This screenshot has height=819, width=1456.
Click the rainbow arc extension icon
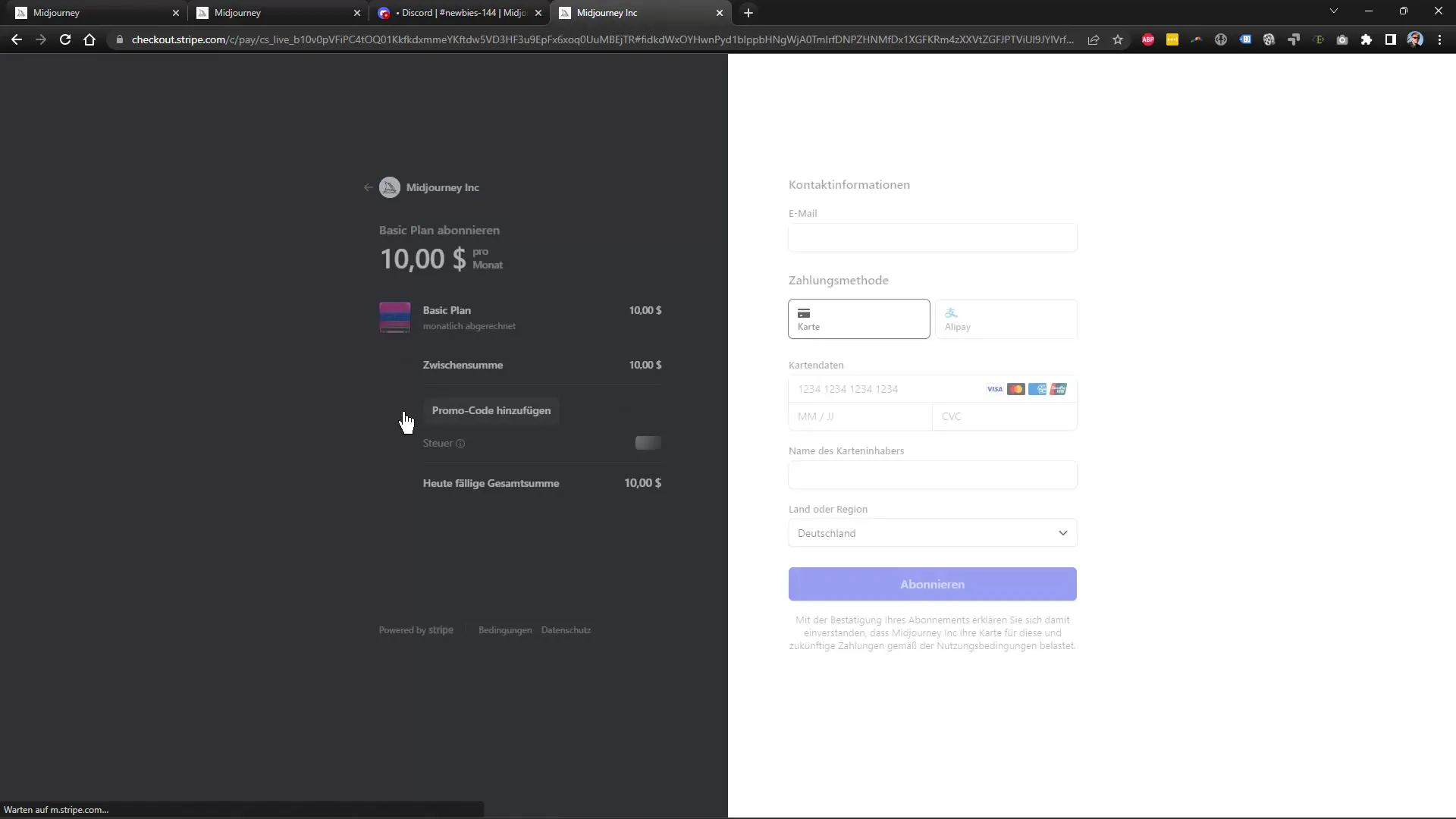tap(1197, 39)
